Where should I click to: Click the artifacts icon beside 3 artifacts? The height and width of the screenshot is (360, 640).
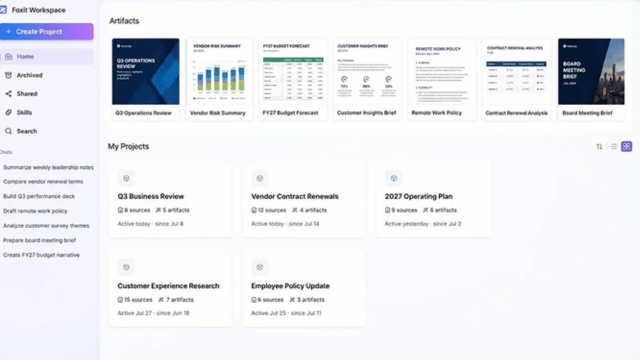click(x=292, y=300)
